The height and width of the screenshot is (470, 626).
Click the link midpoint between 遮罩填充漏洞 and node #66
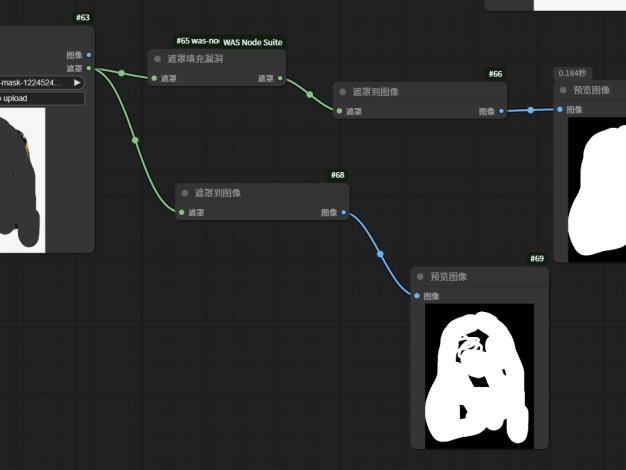[x=310, y=95]
